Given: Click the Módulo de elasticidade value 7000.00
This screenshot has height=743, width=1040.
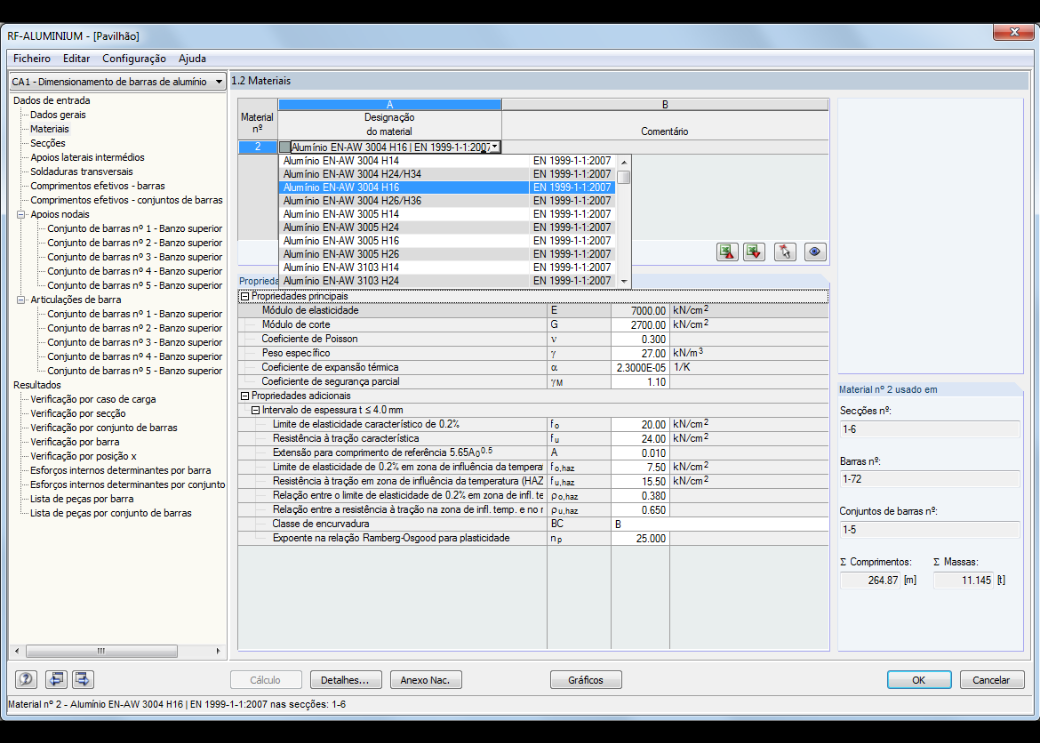Looking at the screenshot, I should pyautogui.click(x=640, y=310).
